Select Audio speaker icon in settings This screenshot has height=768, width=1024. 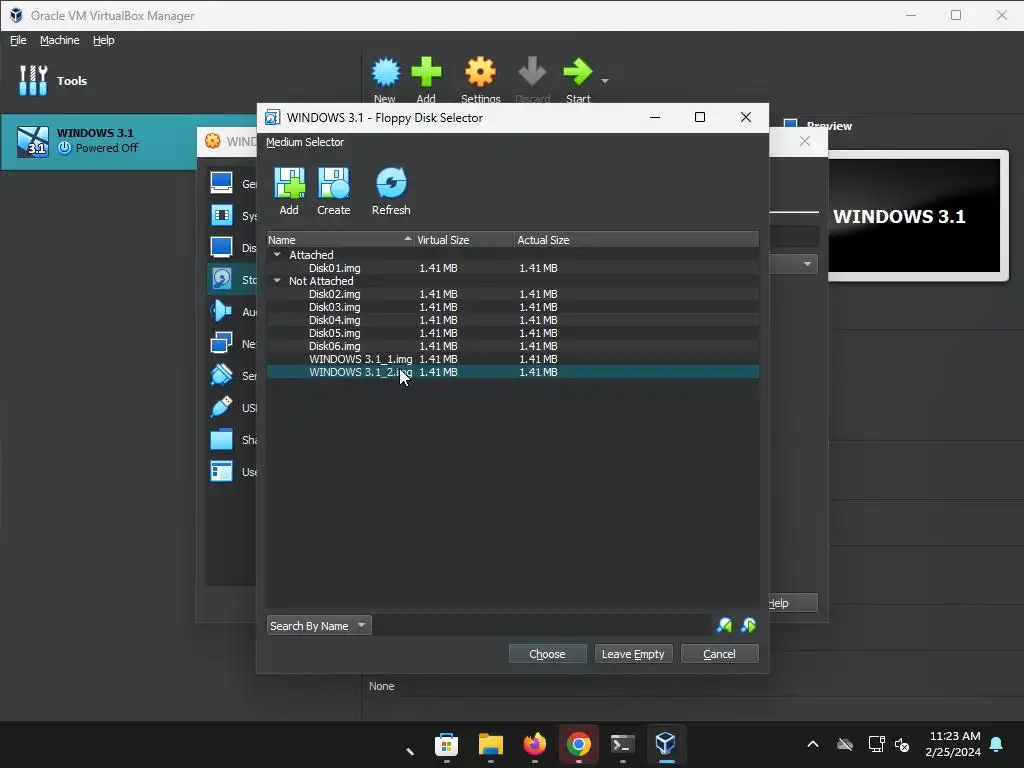point(221,311)
